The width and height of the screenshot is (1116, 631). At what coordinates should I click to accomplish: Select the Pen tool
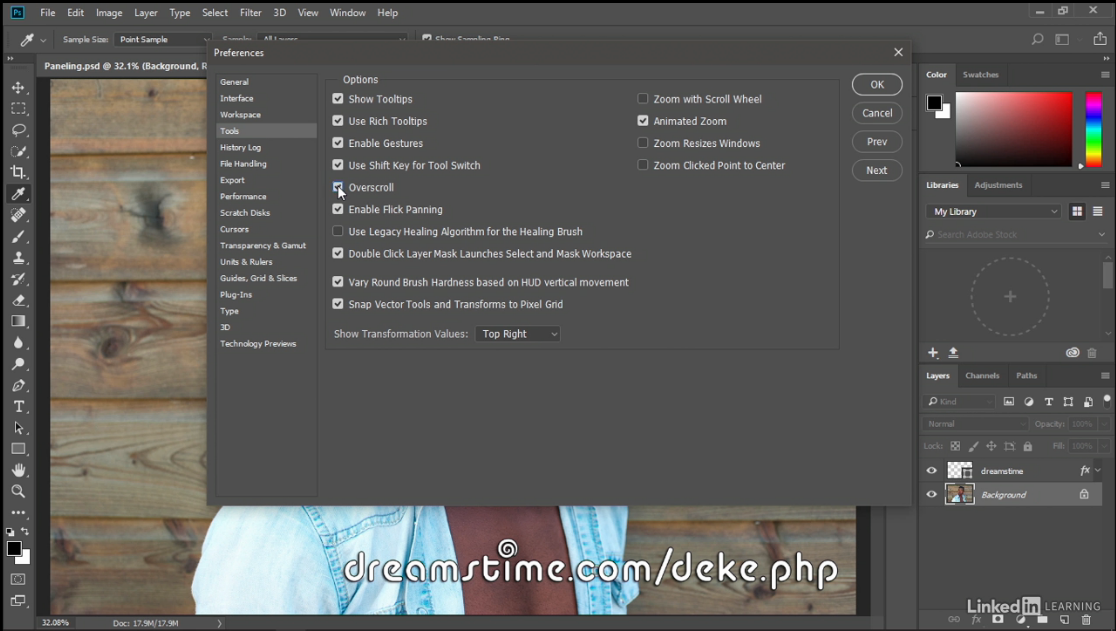pyautogui.click(x=19, y=386)
